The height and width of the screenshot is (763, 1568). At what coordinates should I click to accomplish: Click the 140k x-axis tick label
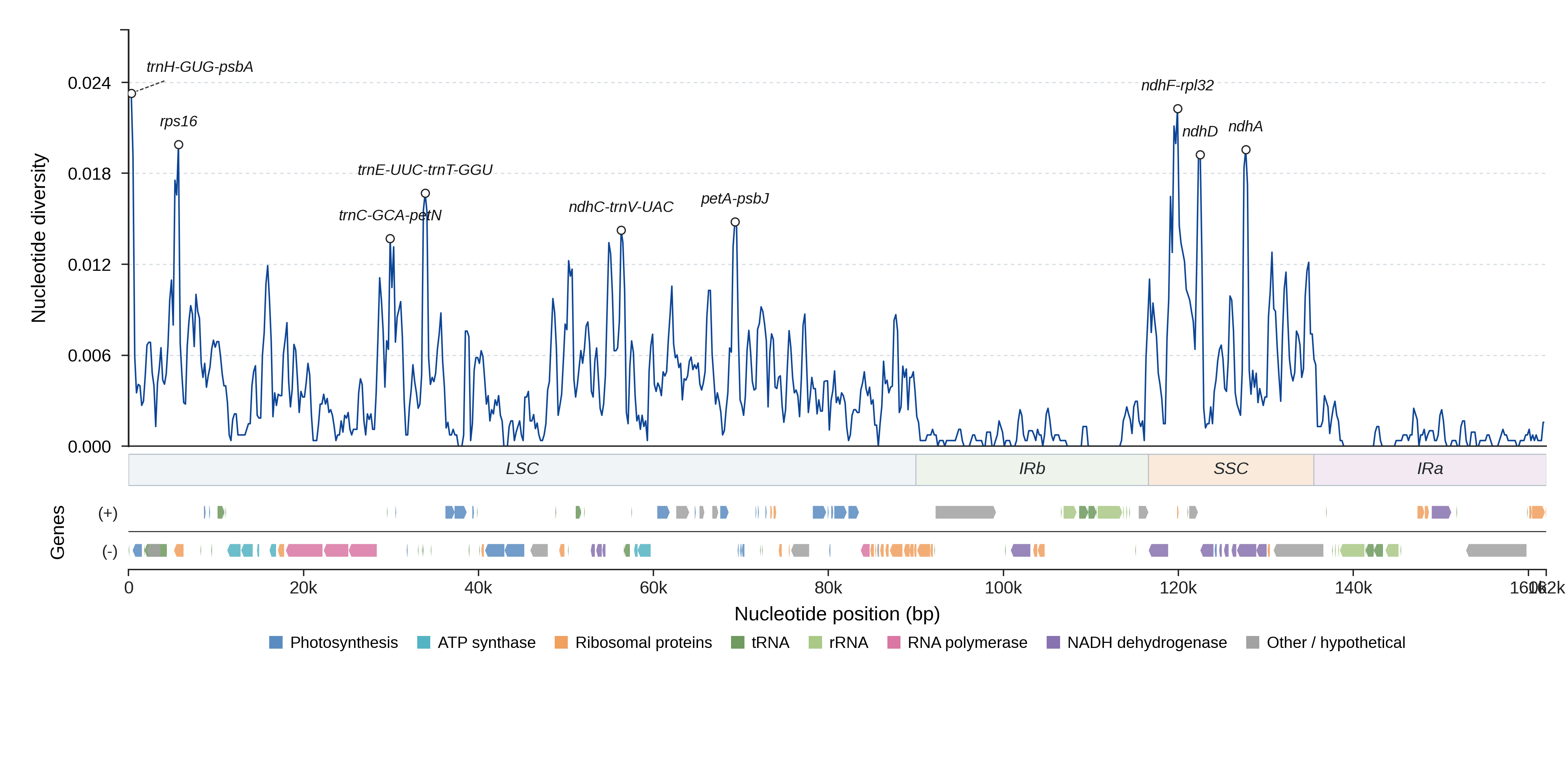point(1353,588)
